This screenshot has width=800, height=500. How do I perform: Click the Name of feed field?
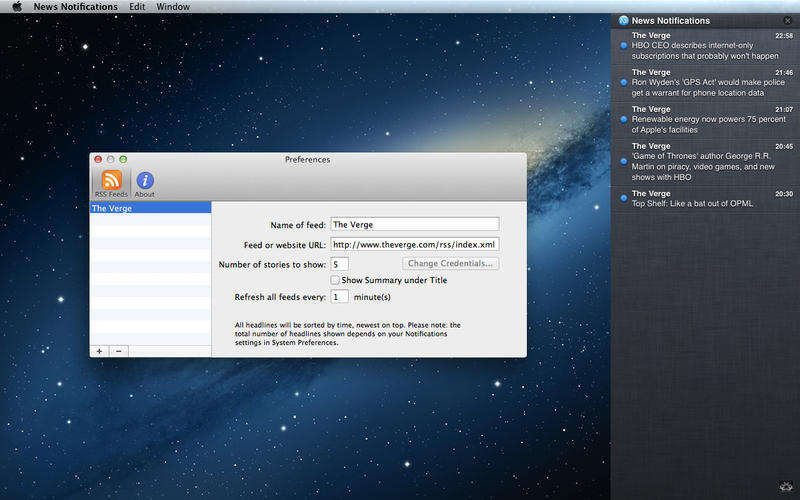coord(415,224)
